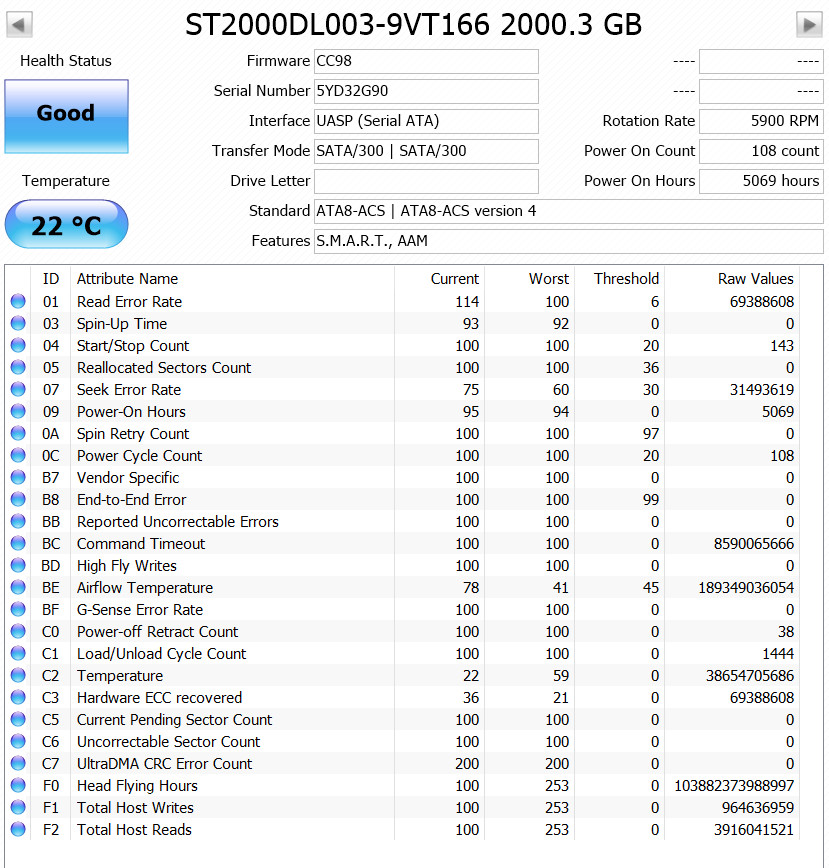
Task: Click the Threshold column header
Action: [626, 278]
